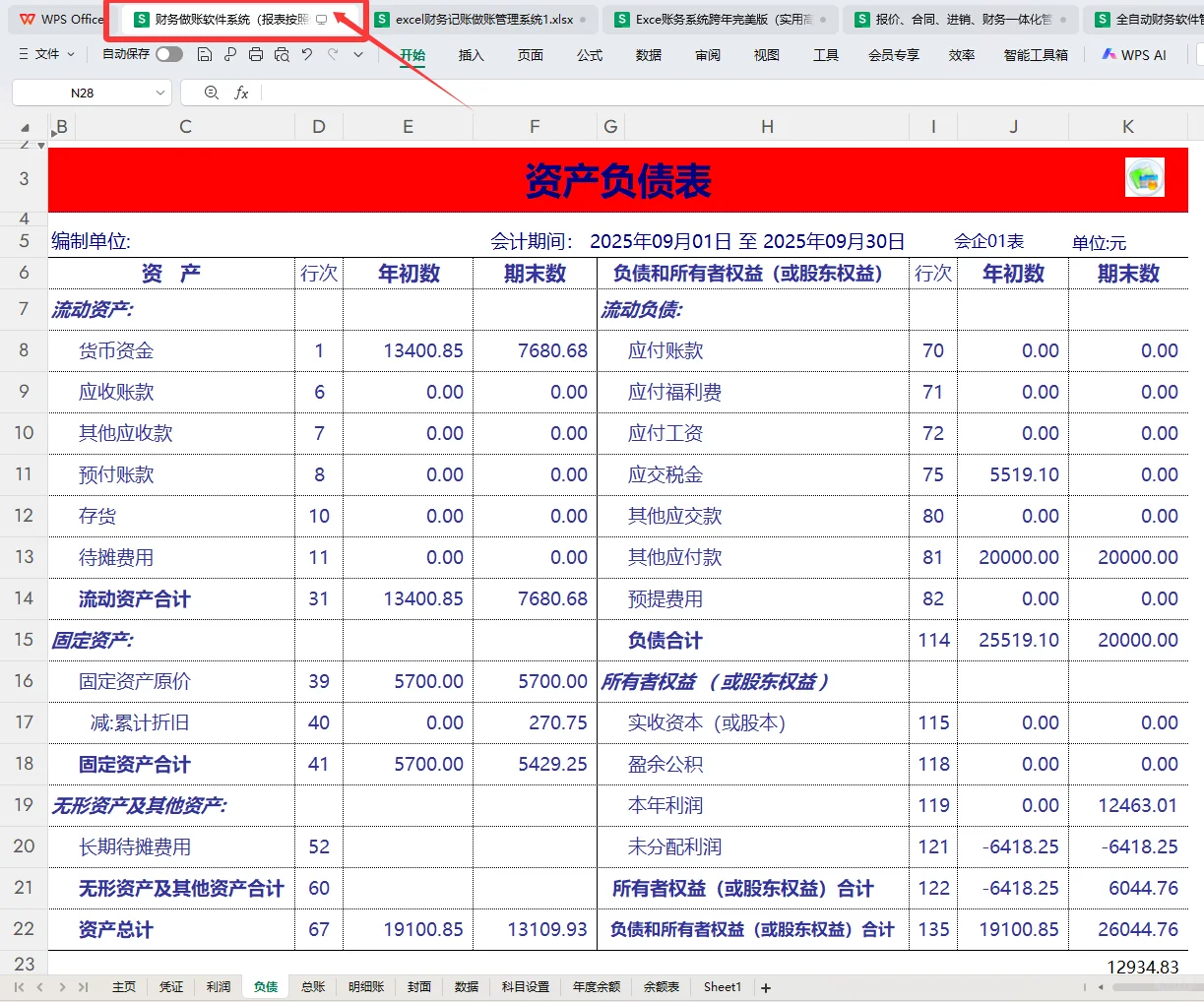1204x1002 pixels.
Task: Click the 开始 ribbon tab underline indicator
Action: click(x=412, y=67)
